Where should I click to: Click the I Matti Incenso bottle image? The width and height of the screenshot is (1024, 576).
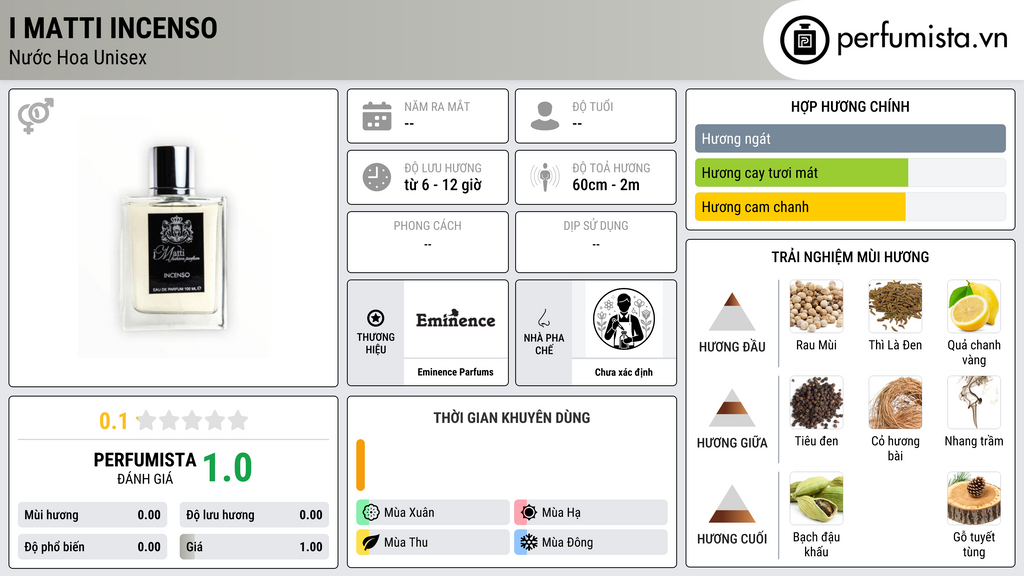pos(174,238)
